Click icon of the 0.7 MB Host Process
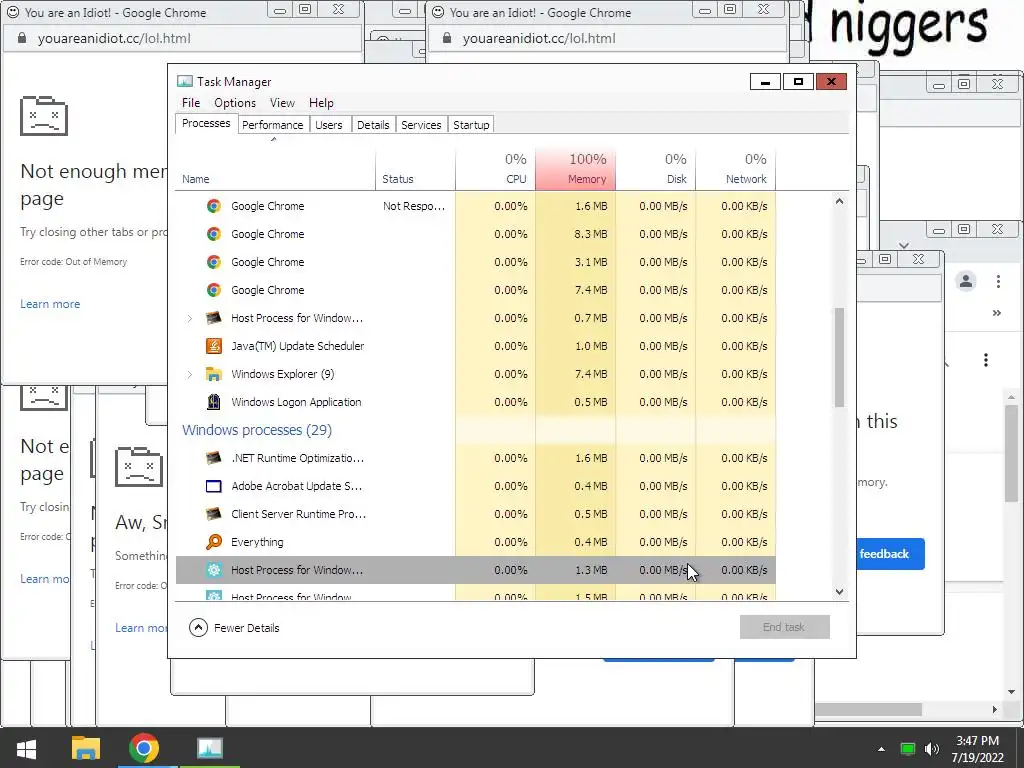This screenshot has height=768, width=1024. [214, 318]
